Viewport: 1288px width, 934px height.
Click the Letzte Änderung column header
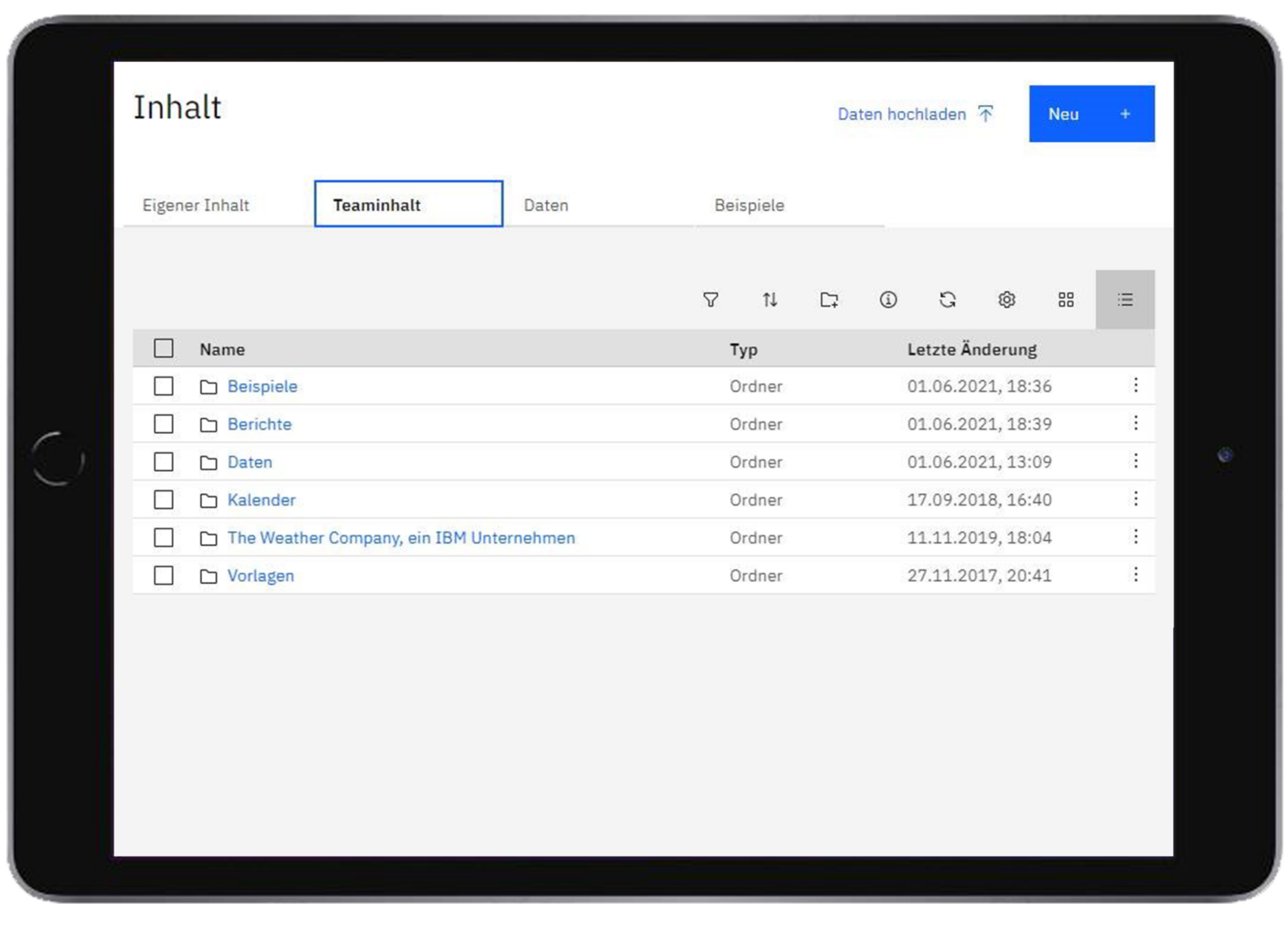pyautogui.click(x=971, y=349)
